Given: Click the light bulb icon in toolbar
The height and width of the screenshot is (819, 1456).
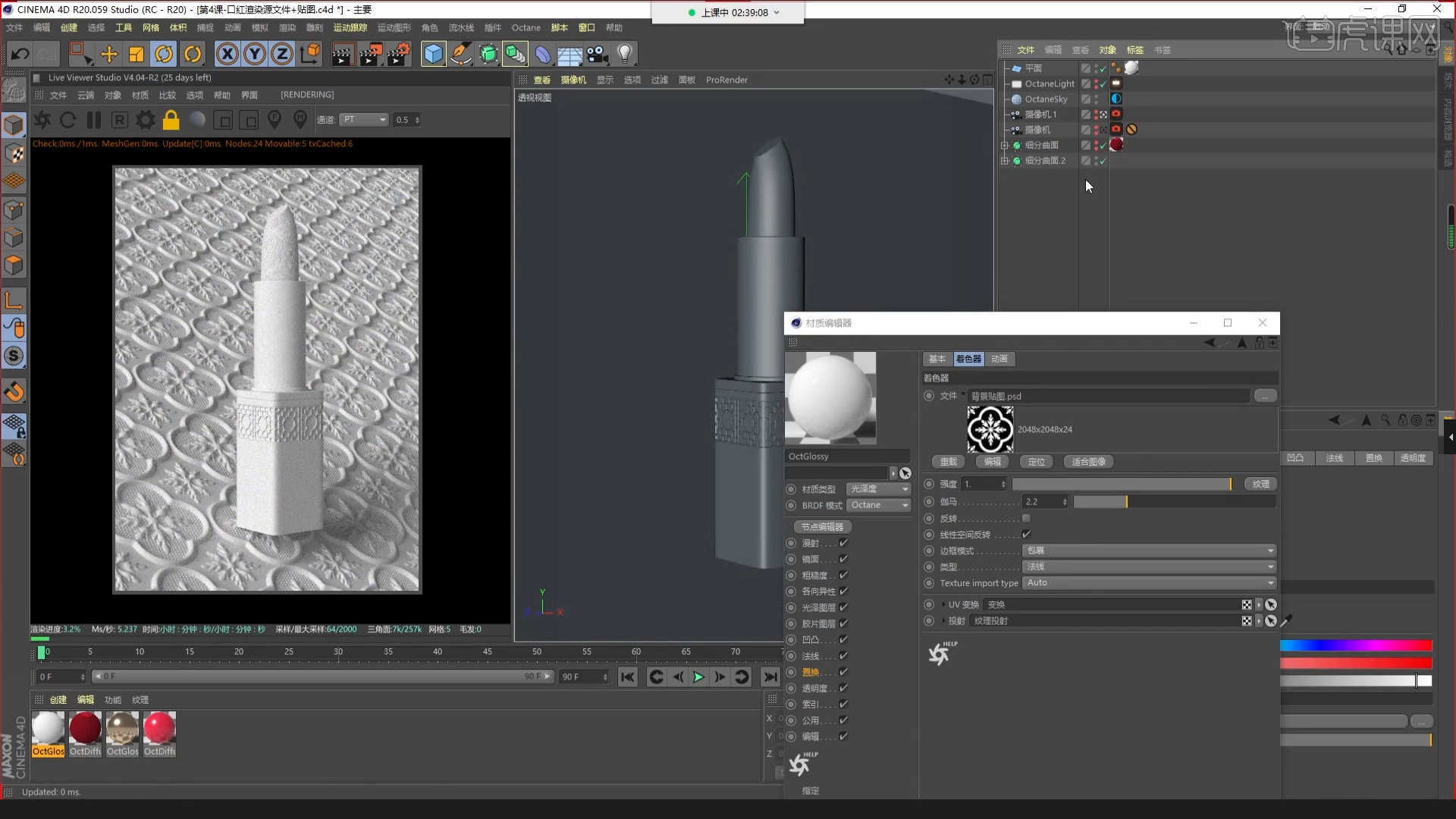Looking at the screenshot, I should pos(625,54).
